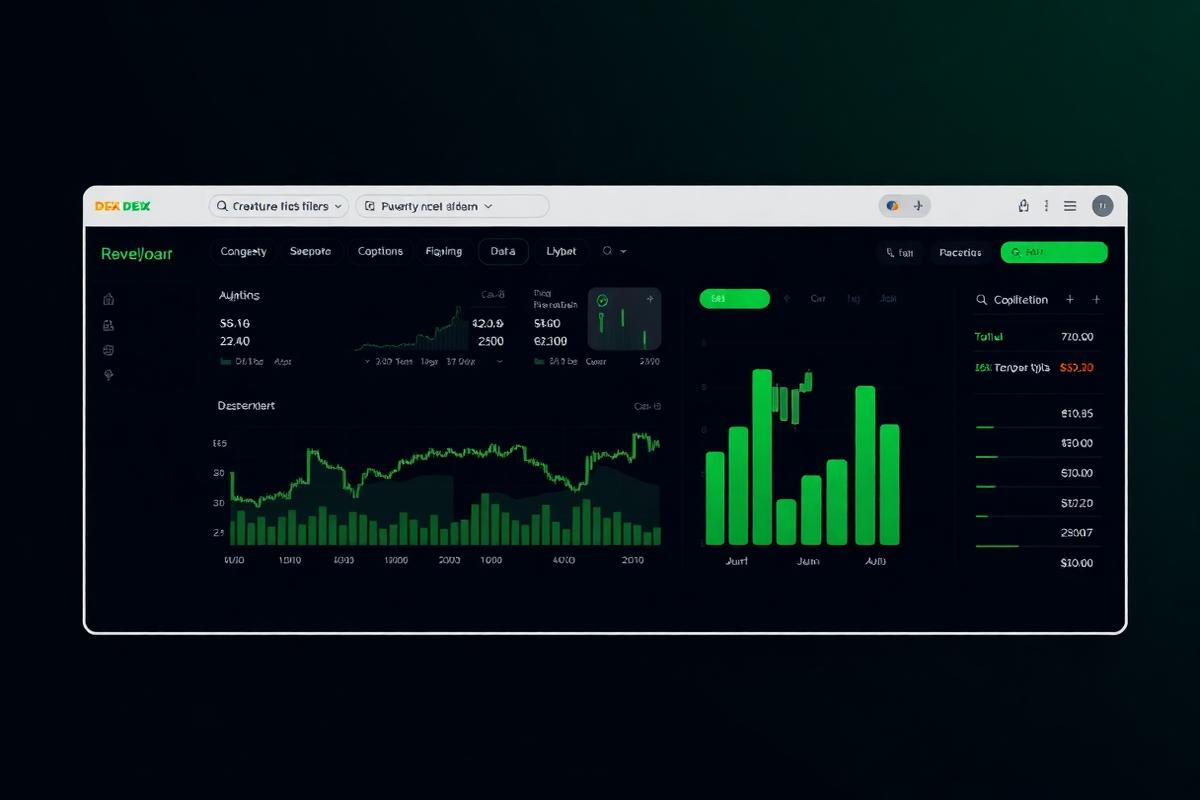Click the small button left of Racetias
Image resolution: width=1200 pixels, height=800 pixels.
(x=900, y=253)
